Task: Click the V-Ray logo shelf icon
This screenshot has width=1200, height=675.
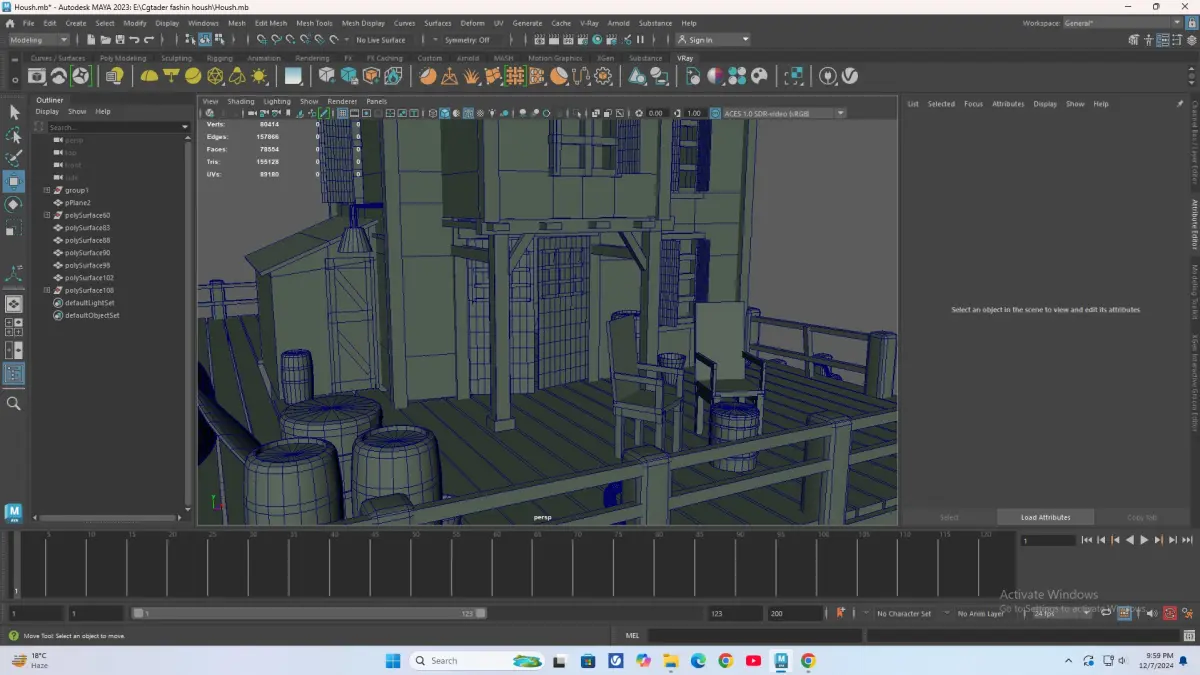Action: (850, 76)
